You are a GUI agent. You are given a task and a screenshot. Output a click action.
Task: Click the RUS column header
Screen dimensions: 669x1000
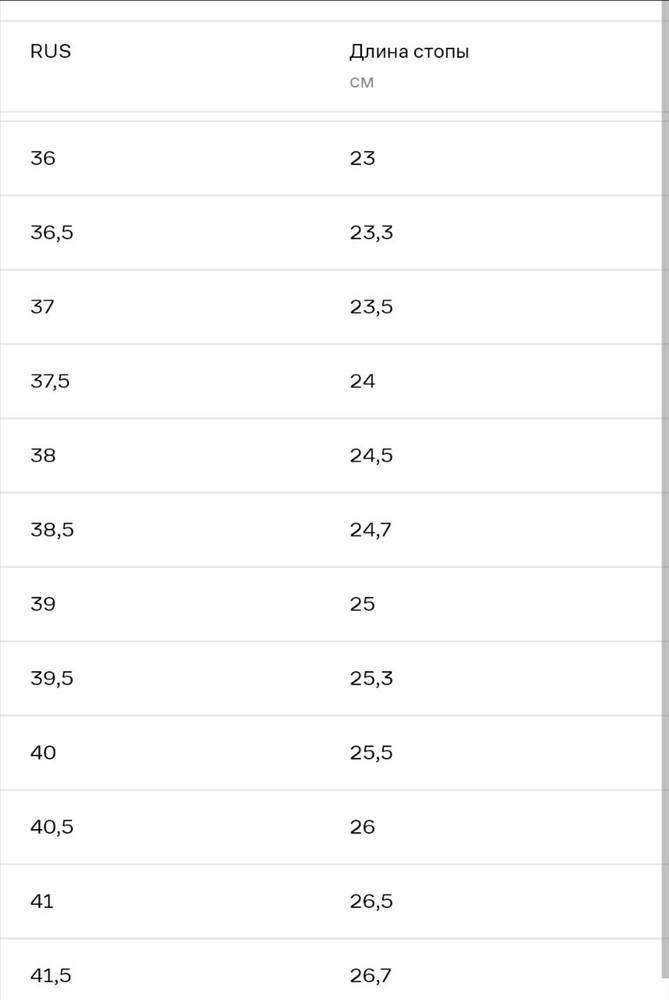pos(50,51)
